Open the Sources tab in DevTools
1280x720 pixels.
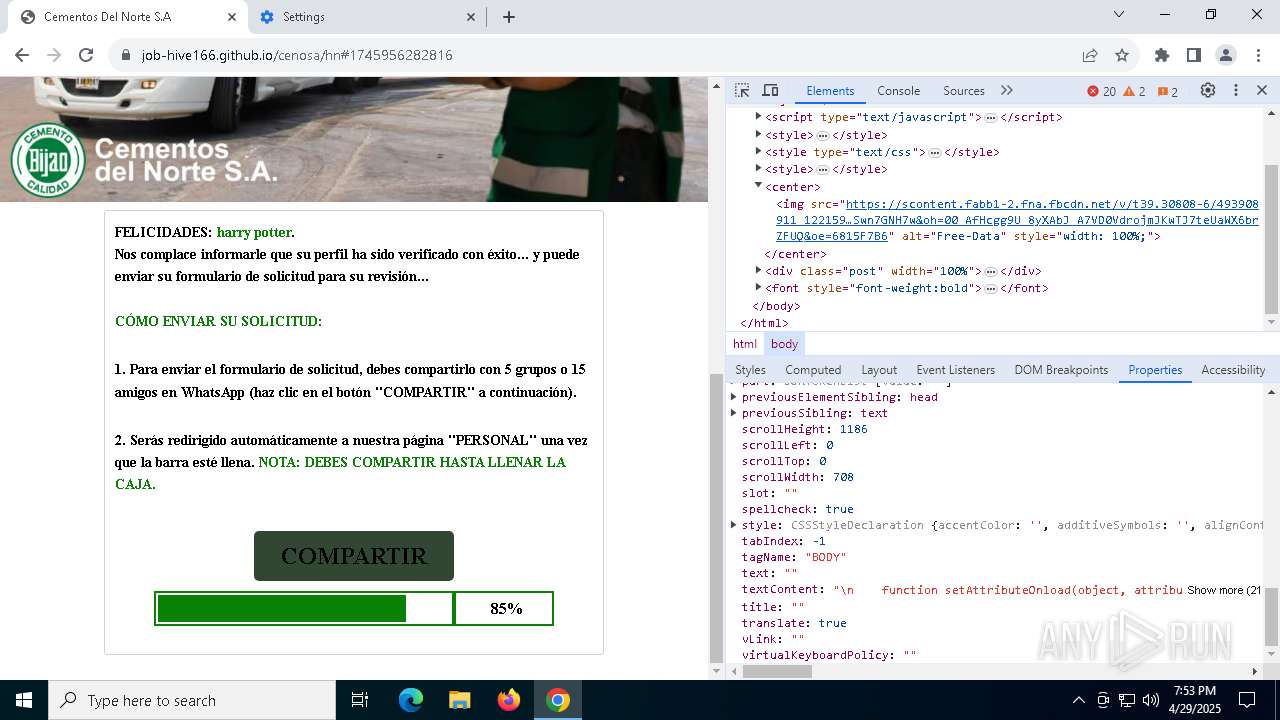pyautogui.click(x=964, y=90)
